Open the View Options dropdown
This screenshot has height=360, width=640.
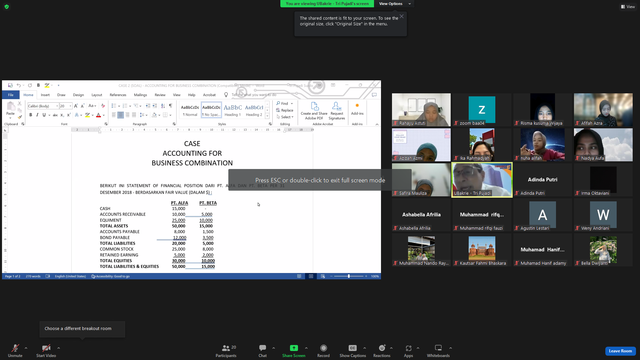click(394, 4)
